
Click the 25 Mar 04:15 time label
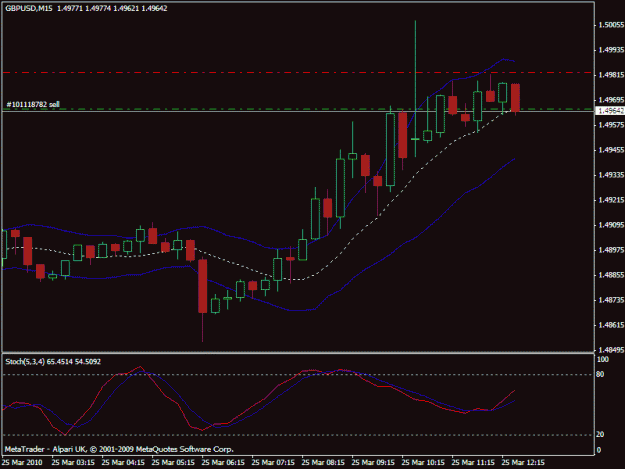click(123, 463)
